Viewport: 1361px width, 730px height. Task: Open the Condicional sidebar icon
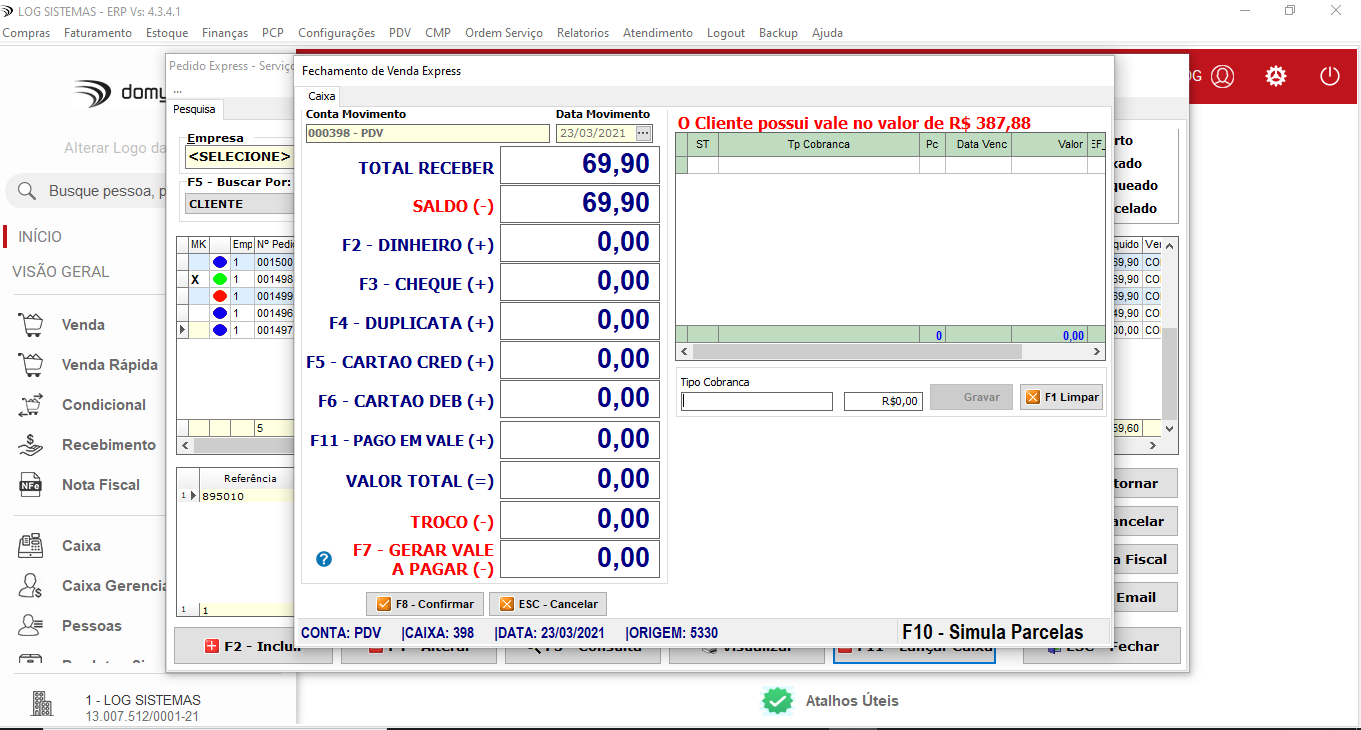pos(31,405)
